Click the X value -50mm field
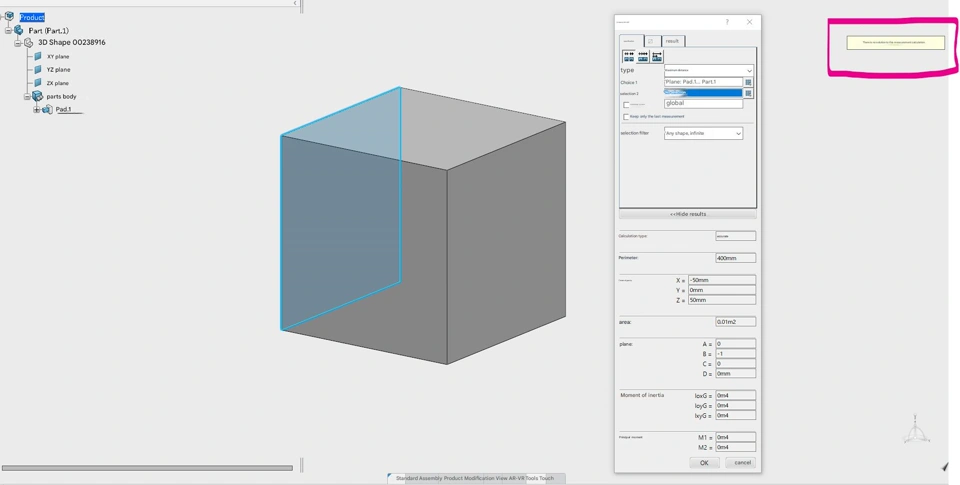Viewport: 960px width, 485px height. pyautogui.click(x=722, y=280)
